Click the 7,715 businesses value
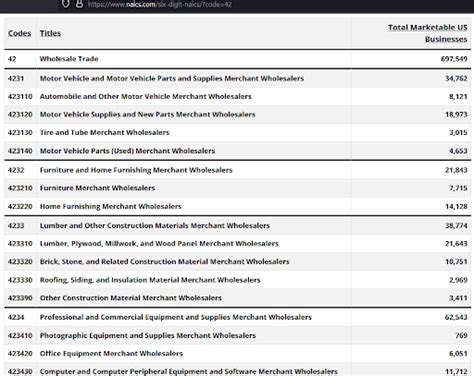 click(458, 188)
